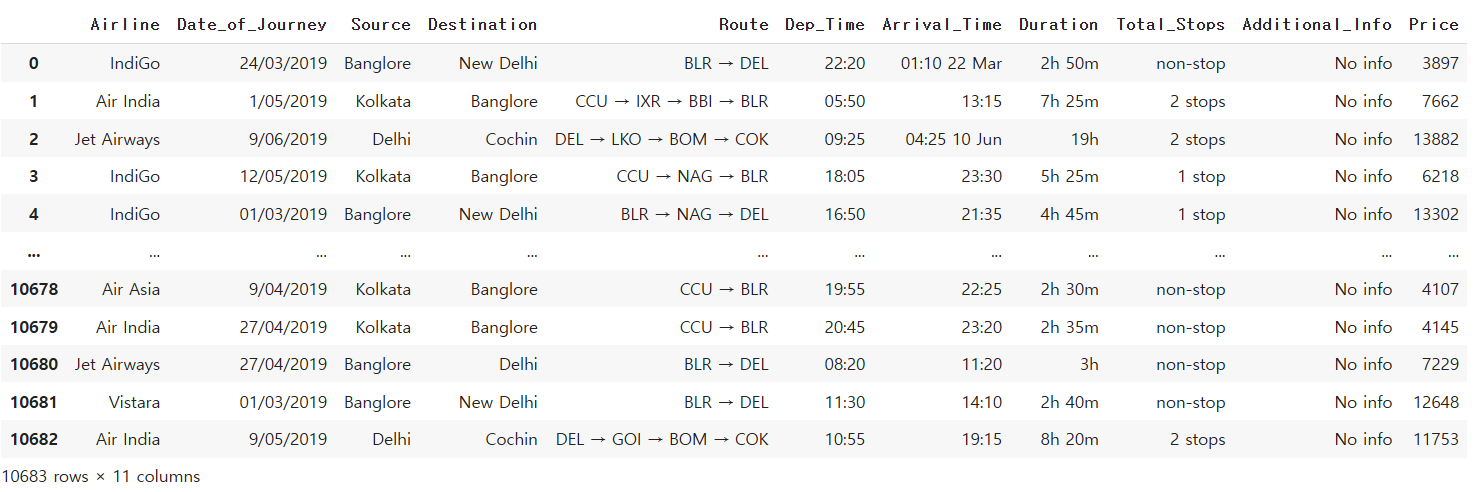Screen dimensions: 1483x492
Task: Click the Airline column header
Action: coord(125,24)
